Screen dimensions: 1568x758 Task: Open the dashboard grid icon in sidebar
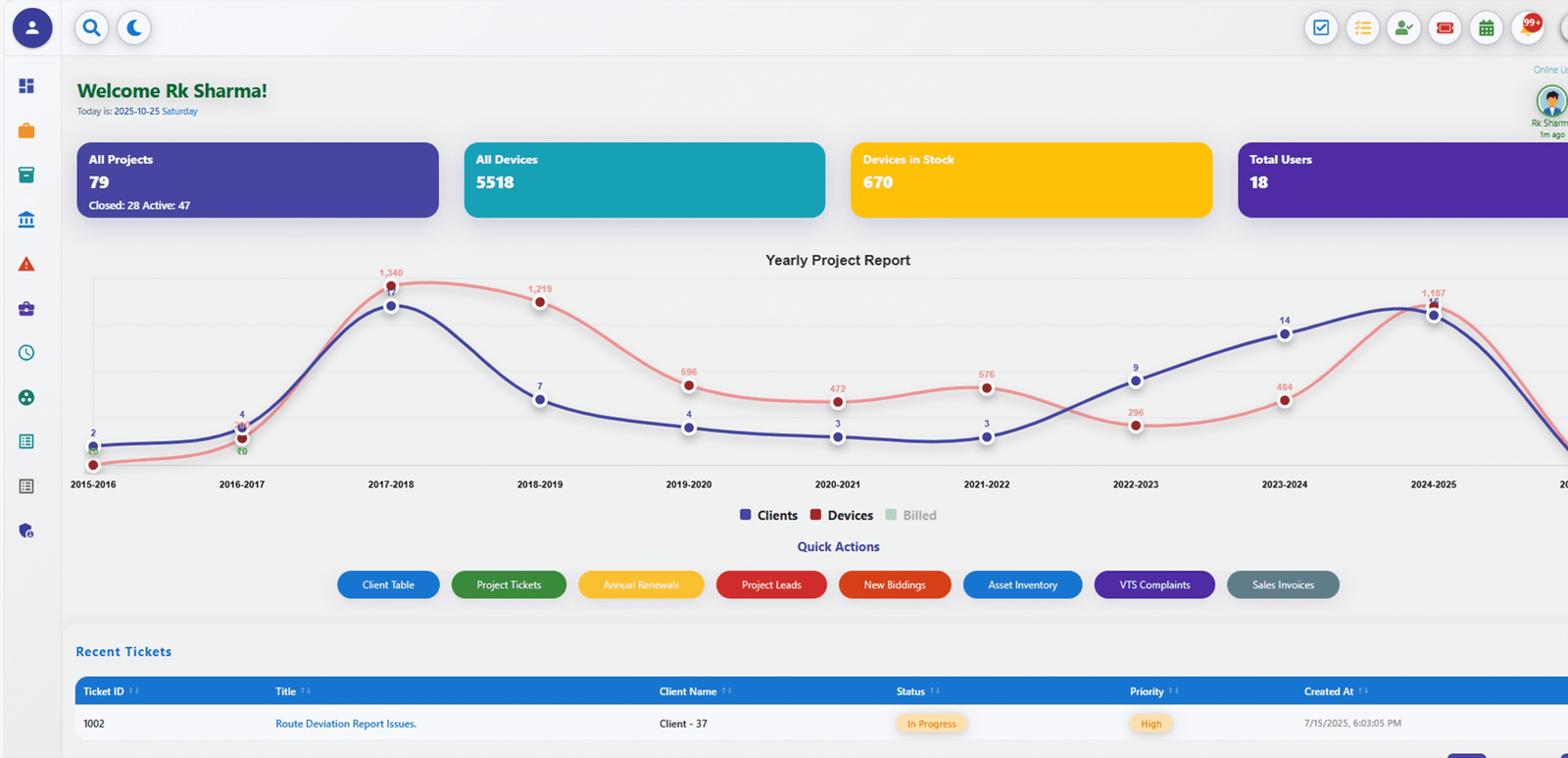coord(26,86)
